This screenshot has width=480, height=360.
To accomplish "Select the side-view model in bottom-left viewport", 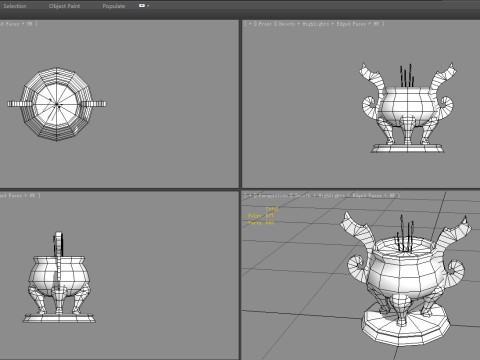I will (x=59, y=278).
